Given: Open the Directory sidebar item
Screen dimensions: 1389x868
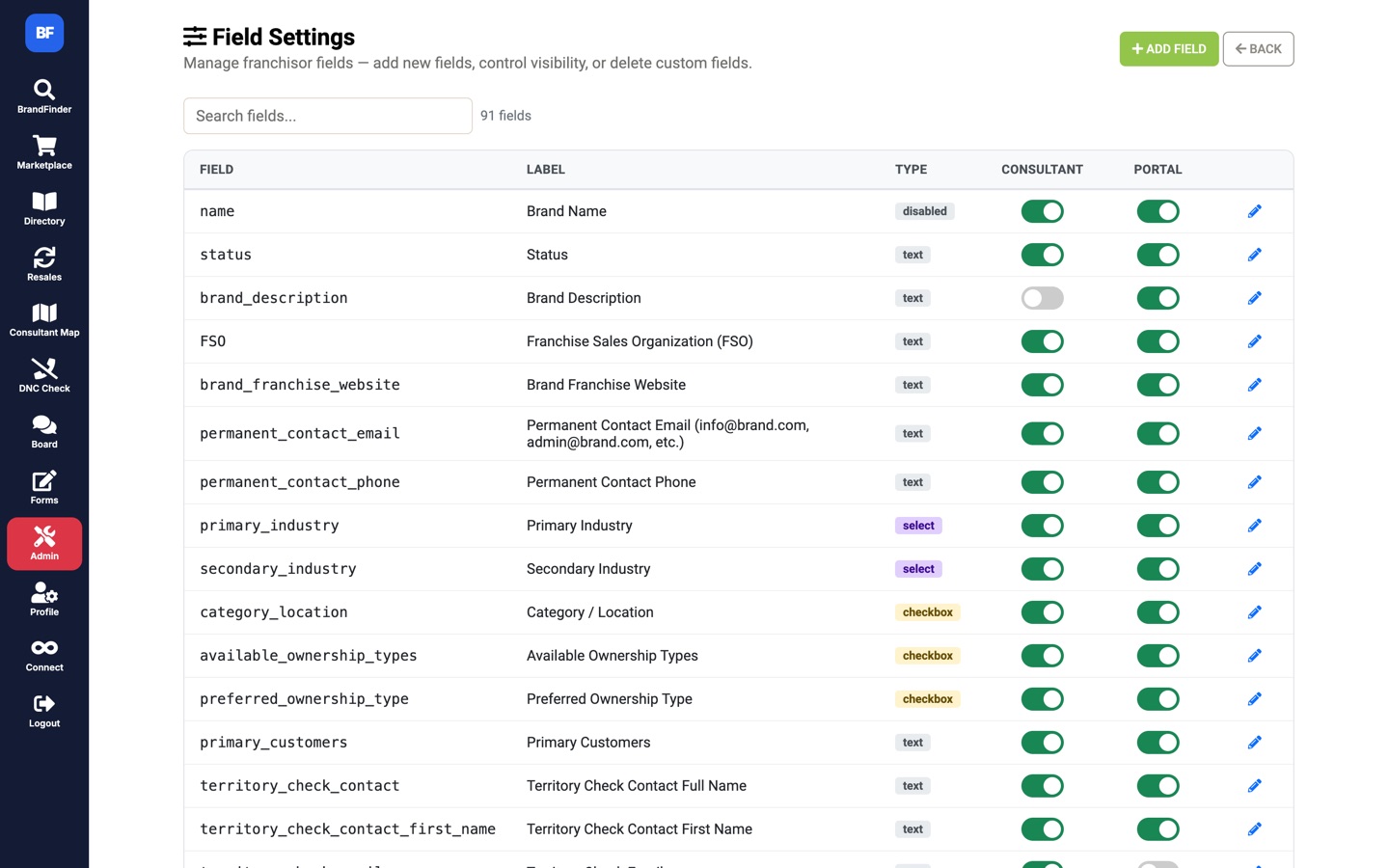Looking at the screenshot, I should (44, 208).
